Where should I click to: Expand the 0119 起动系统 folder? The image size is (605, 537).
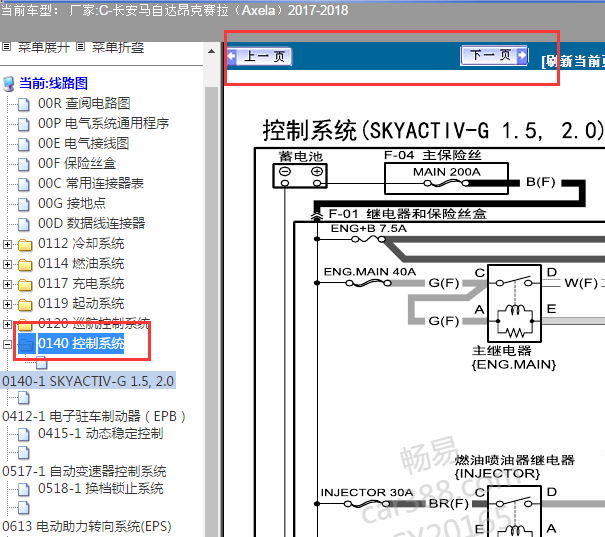click(7, 304)
